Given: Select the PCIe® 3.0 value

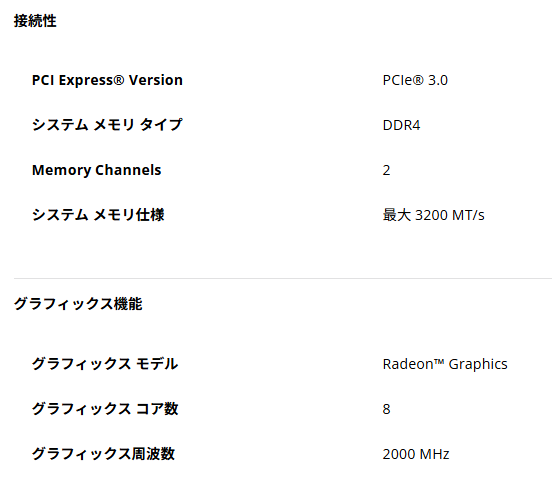Looking at the screenshot, I should (x=415, y=80).
